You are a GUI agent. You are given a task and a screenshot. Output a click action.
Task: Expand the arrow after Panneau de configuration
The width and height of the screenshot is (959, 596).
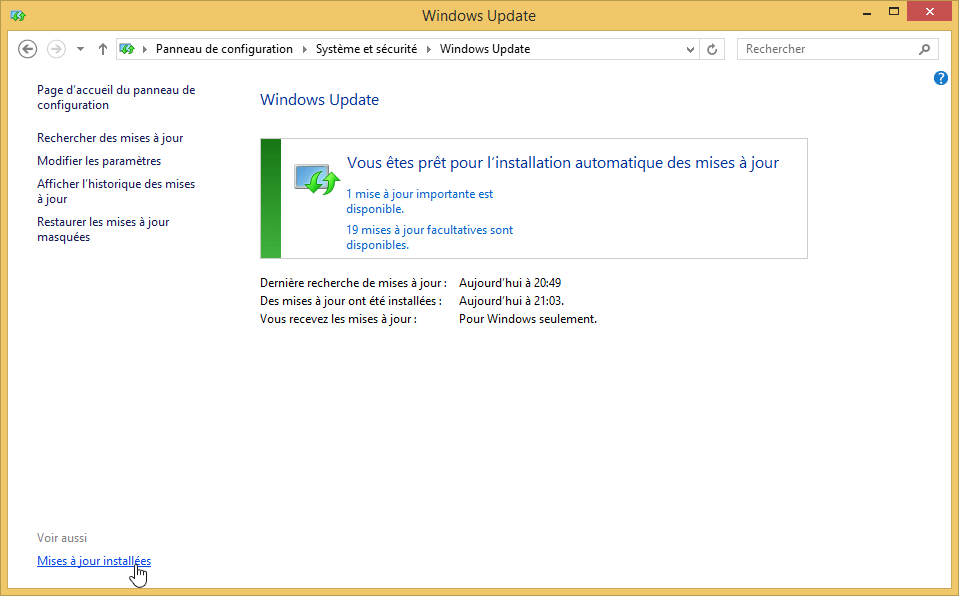click(305, 49)
